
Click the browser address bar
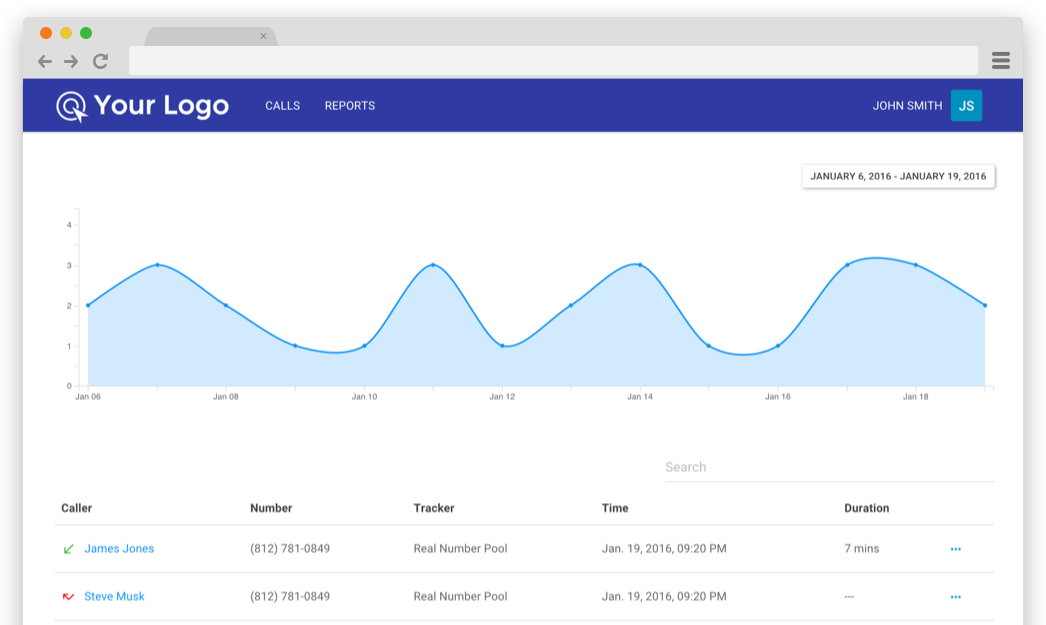[553, 61]
